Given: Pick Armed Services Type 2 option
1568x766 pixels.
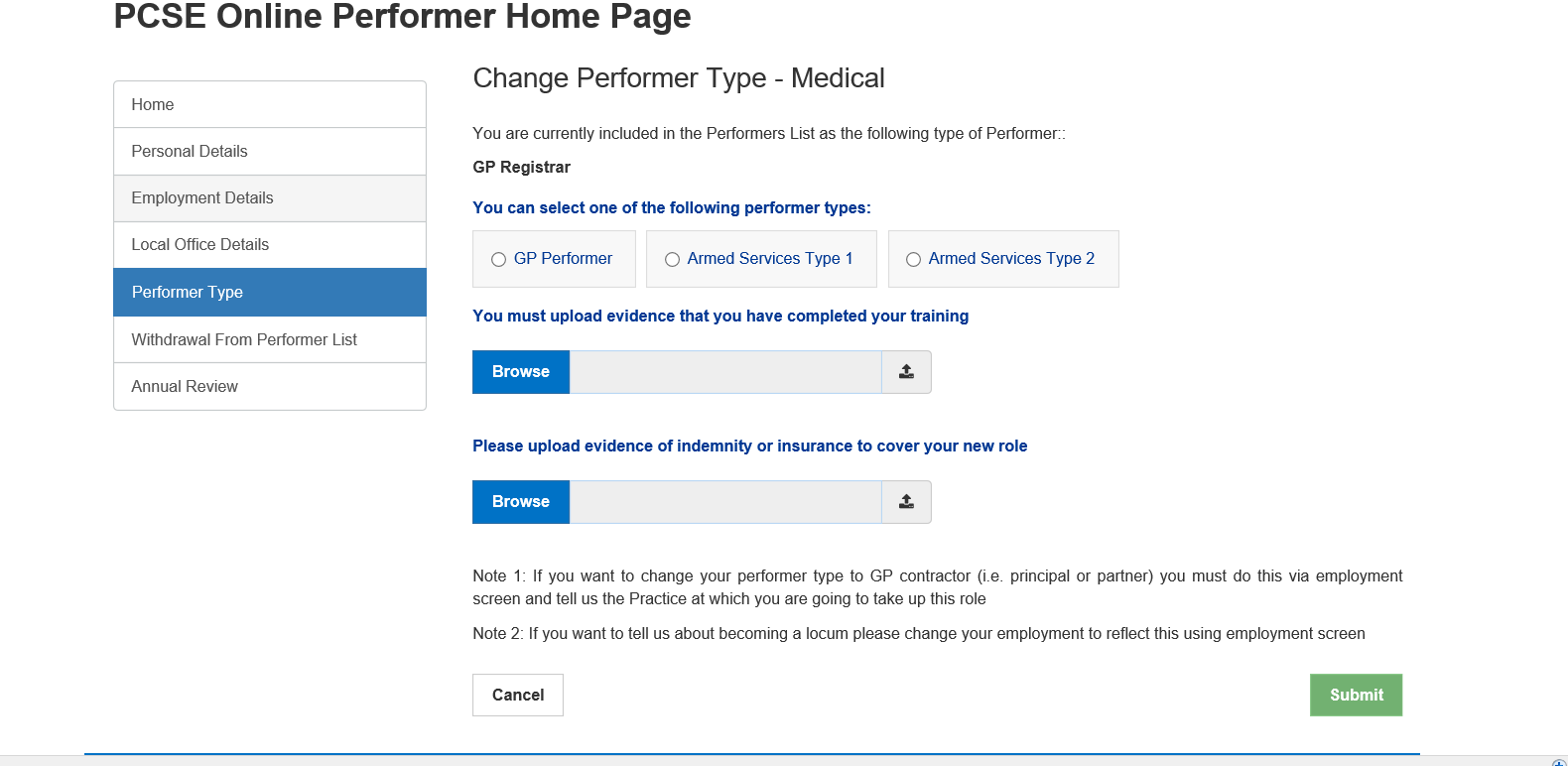Looking at the screenshot, I should point(914,260).
